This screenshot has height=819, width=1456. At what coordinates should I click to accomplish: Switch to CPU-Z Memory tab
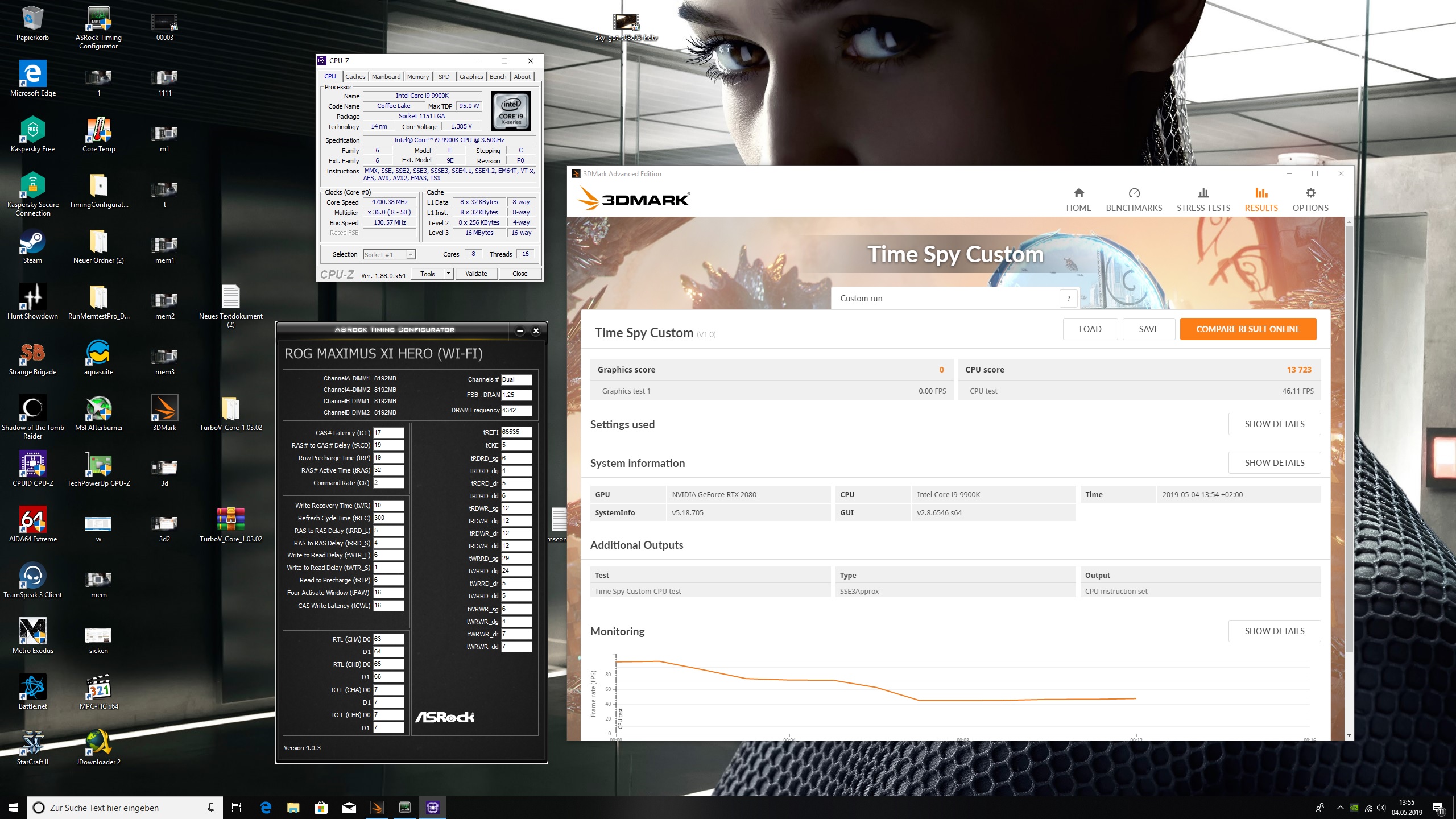click(418, 77)
